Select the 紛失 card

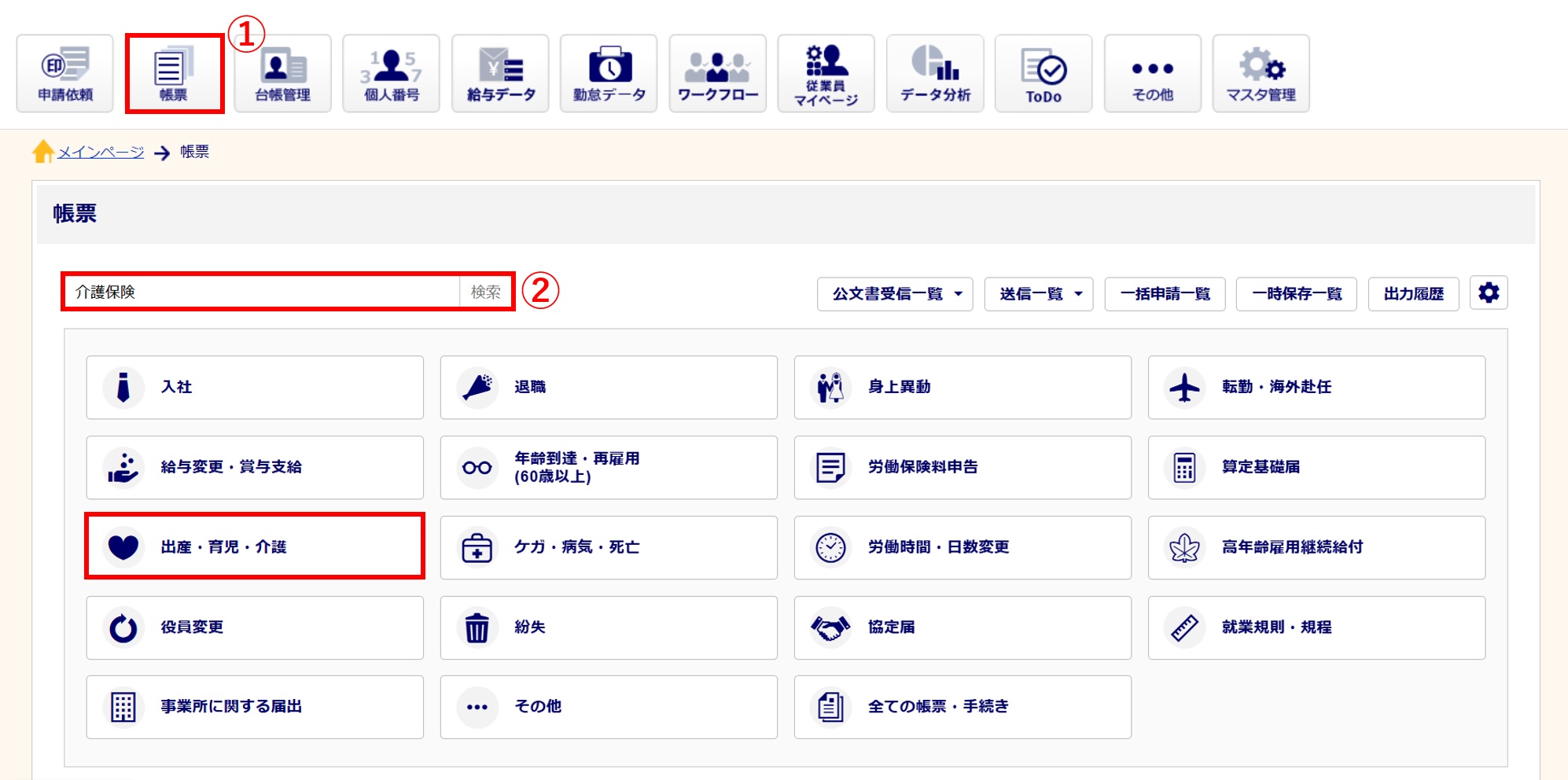tap(609, 627)
